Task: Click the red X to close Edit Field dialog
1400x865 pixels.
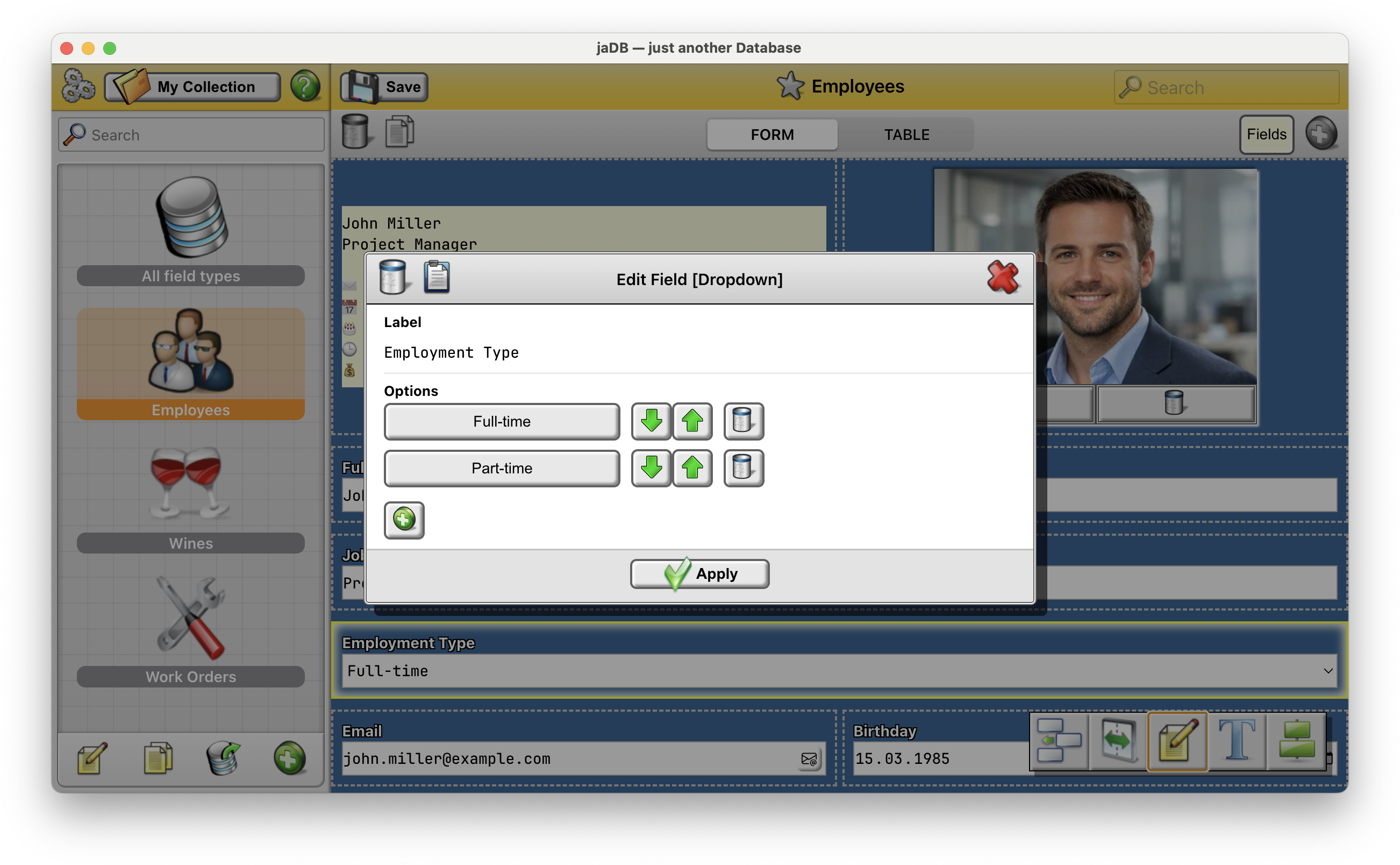Action: 1002,278
